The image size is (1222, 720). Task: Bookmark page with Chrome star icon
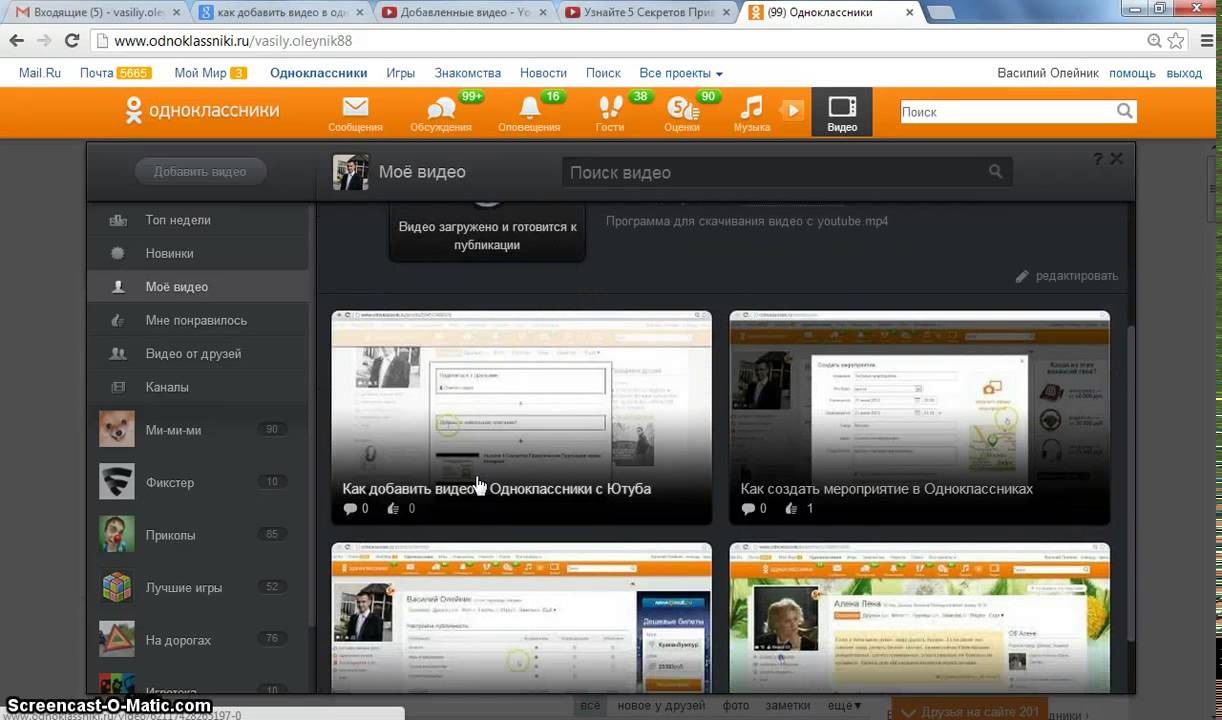point(1176,41)
